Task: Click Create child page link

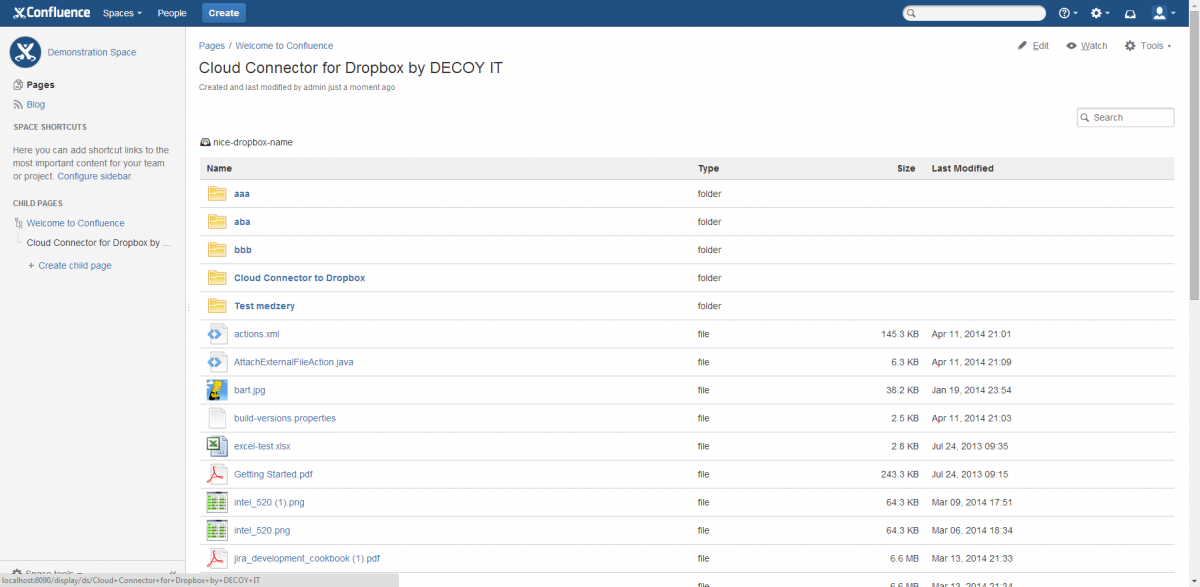Action: click(75, 266)
